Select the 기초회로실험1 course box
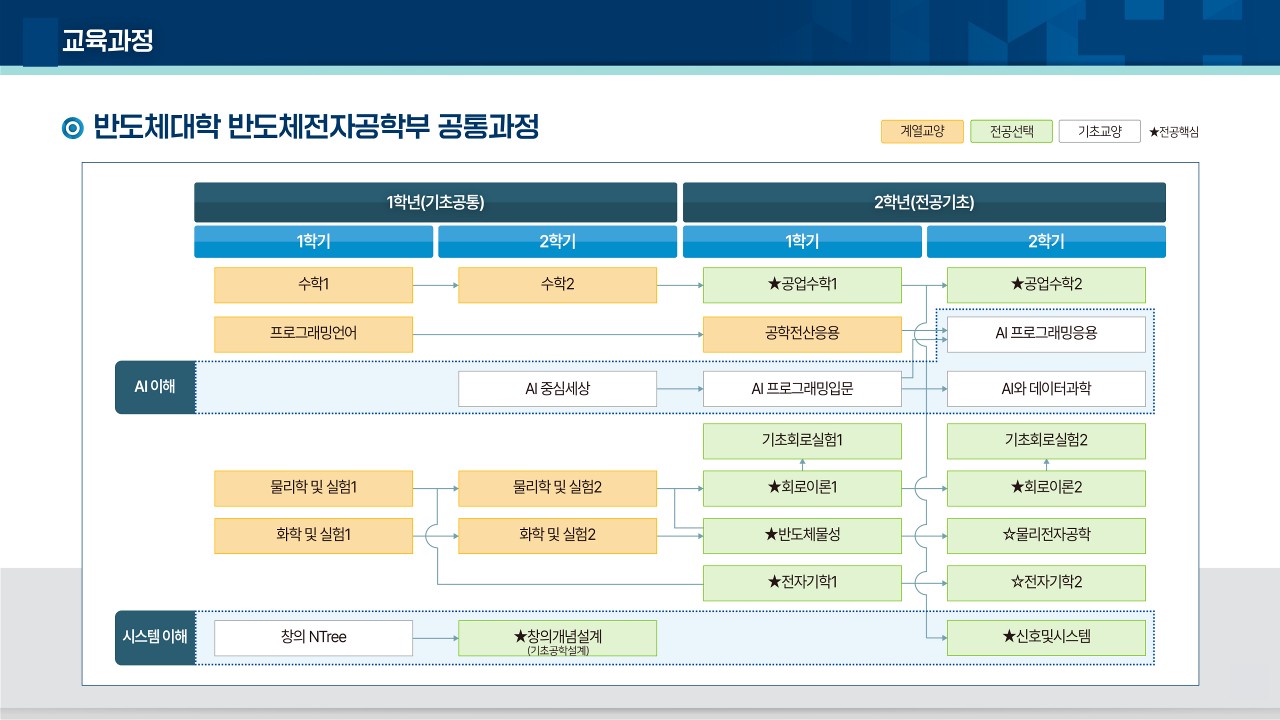Viewport: 1280px width, 720px height. pos(802,440)
